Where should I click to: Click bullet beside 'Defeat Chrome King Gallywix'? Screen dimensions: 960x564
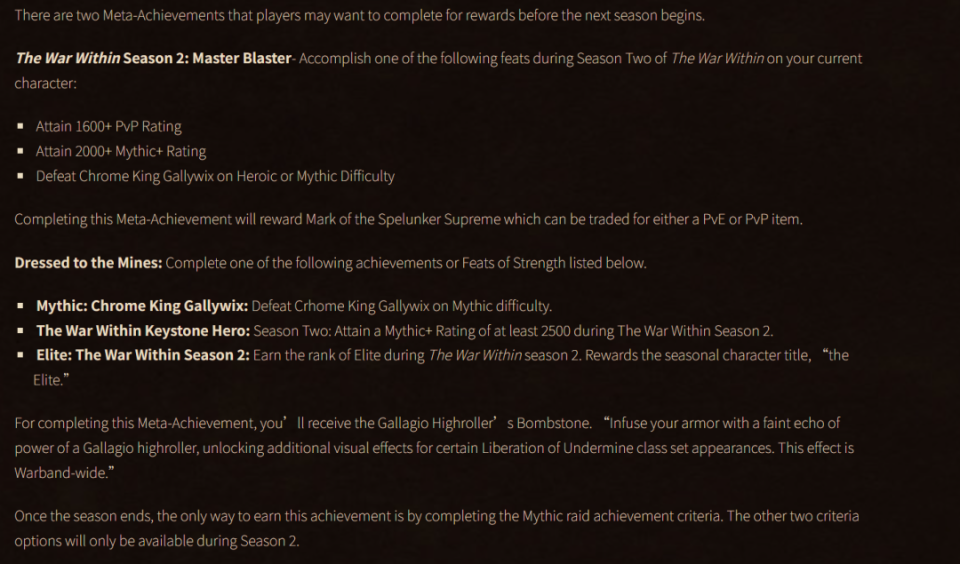click(x=21, y=176)
